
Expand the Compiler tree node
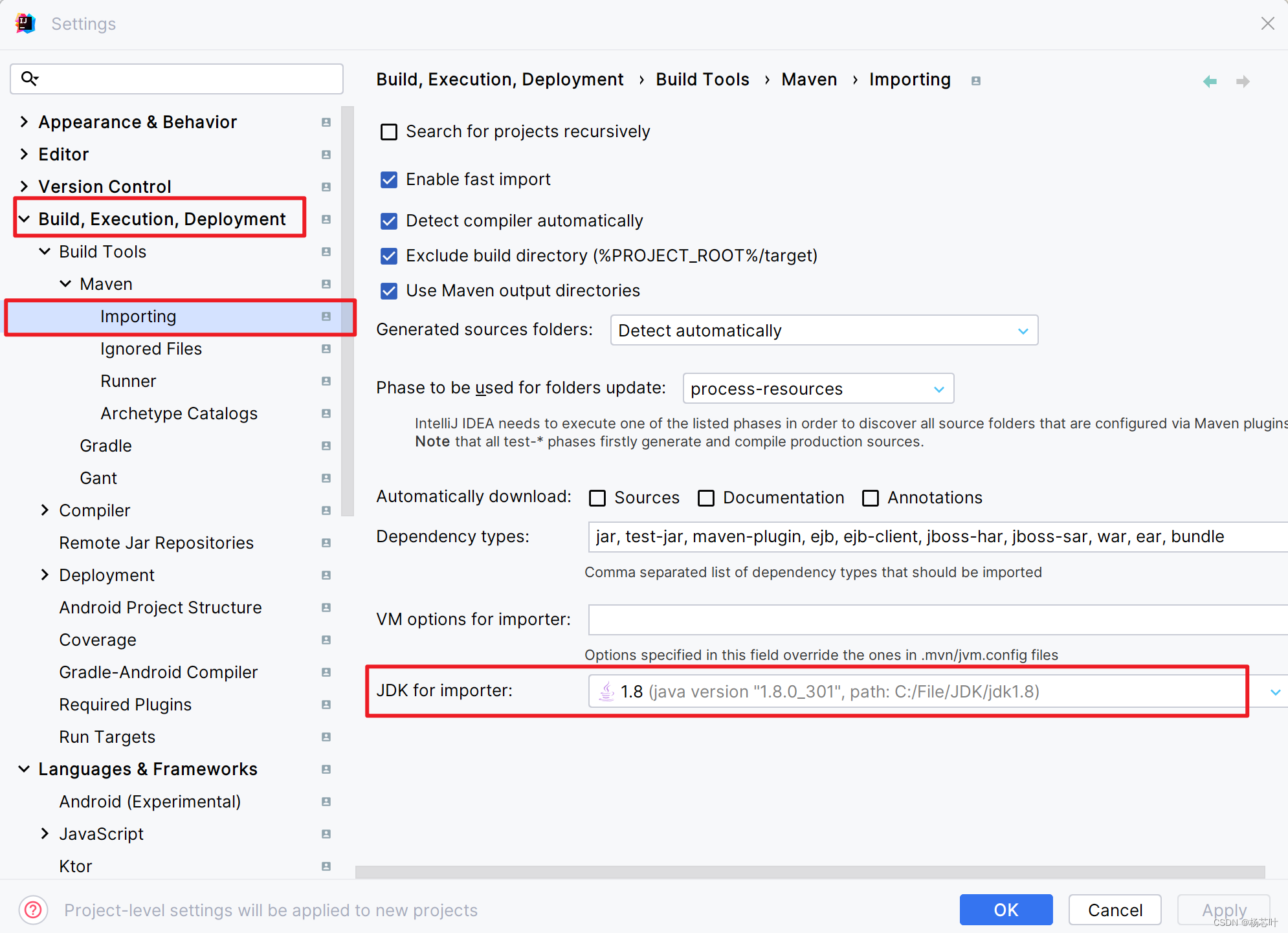(45, 510)
